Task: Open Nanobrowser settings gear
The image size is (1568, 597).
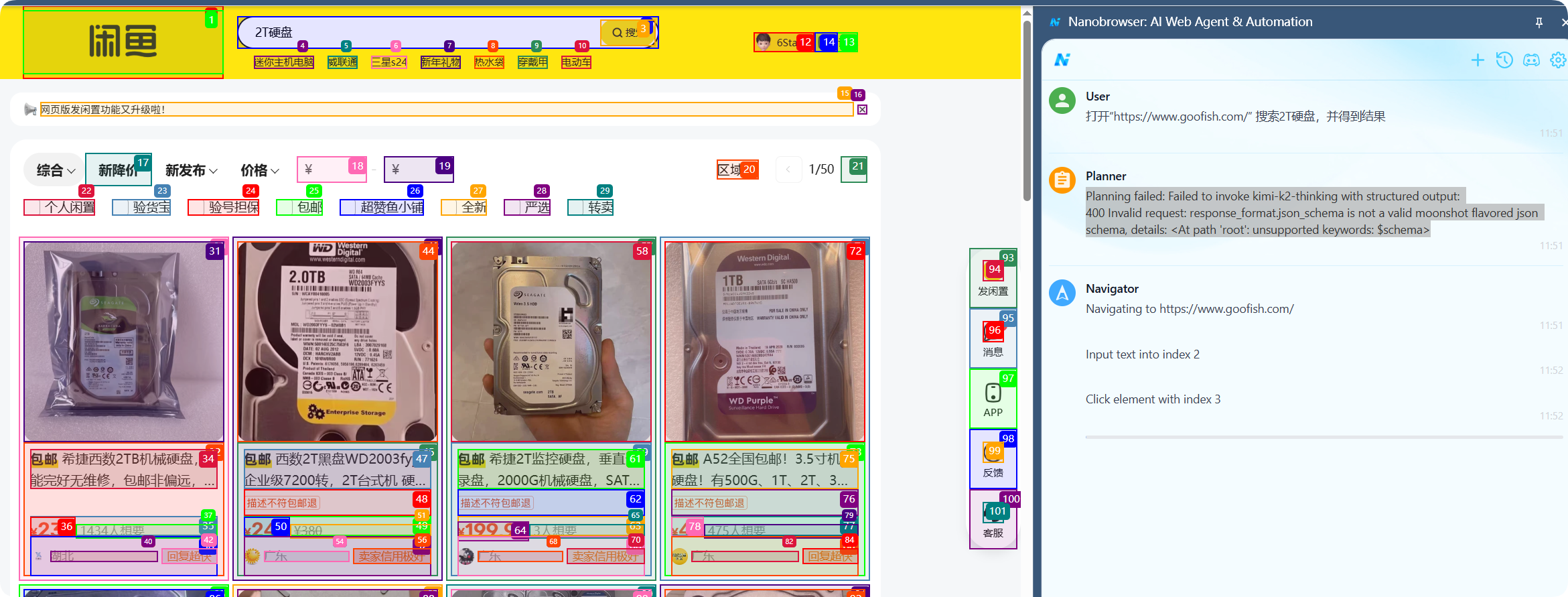Action: (1559, 60)
